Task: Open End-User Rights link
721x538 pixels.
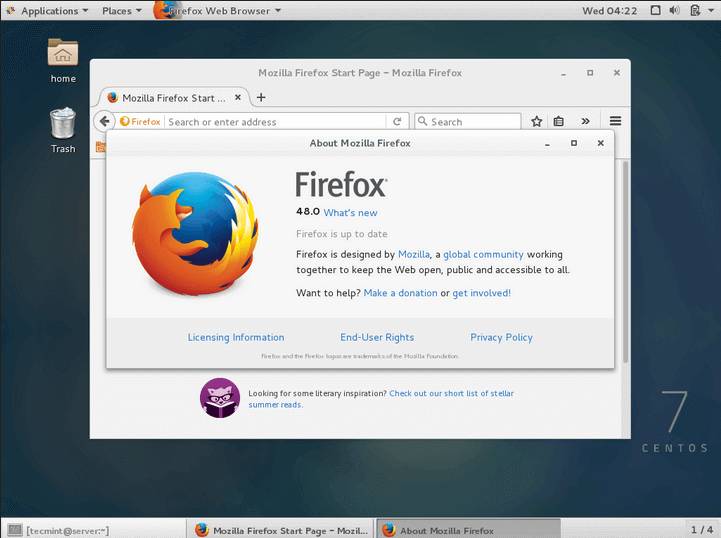Action: (x=377, y=337)
